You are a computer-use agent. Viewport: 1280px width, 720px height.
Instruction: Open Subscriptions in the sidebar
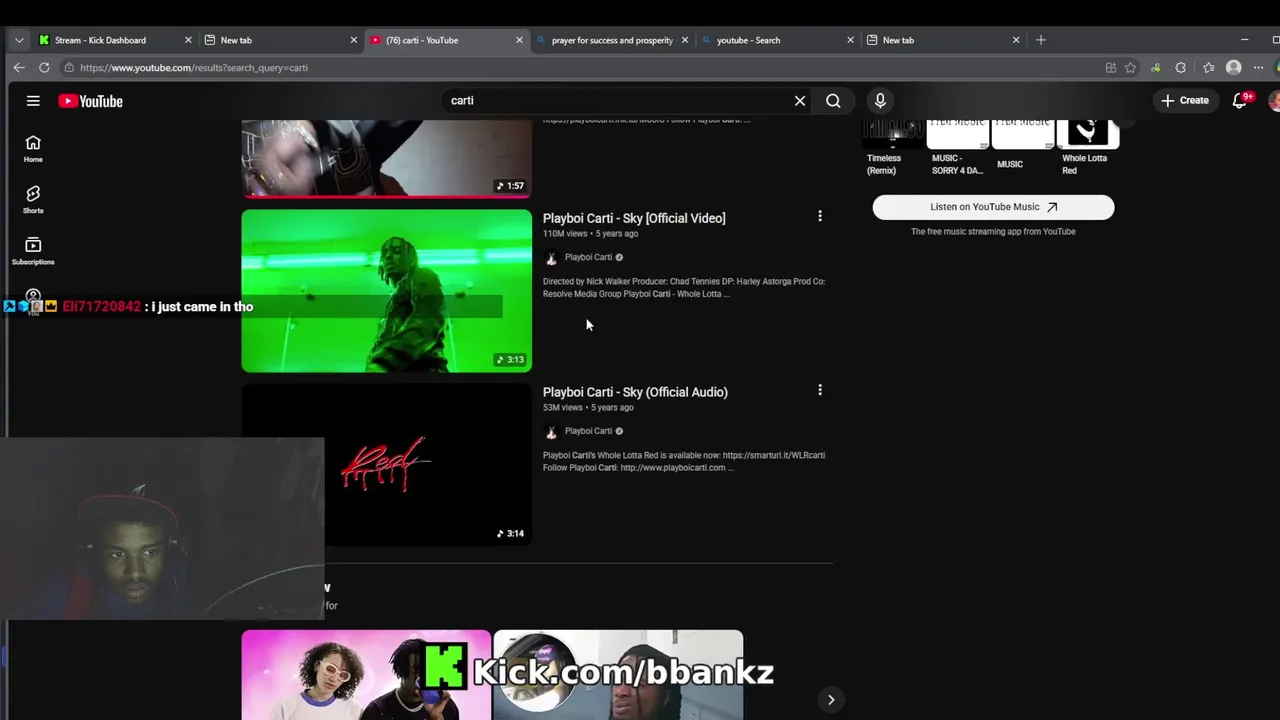tap(33, 251)
